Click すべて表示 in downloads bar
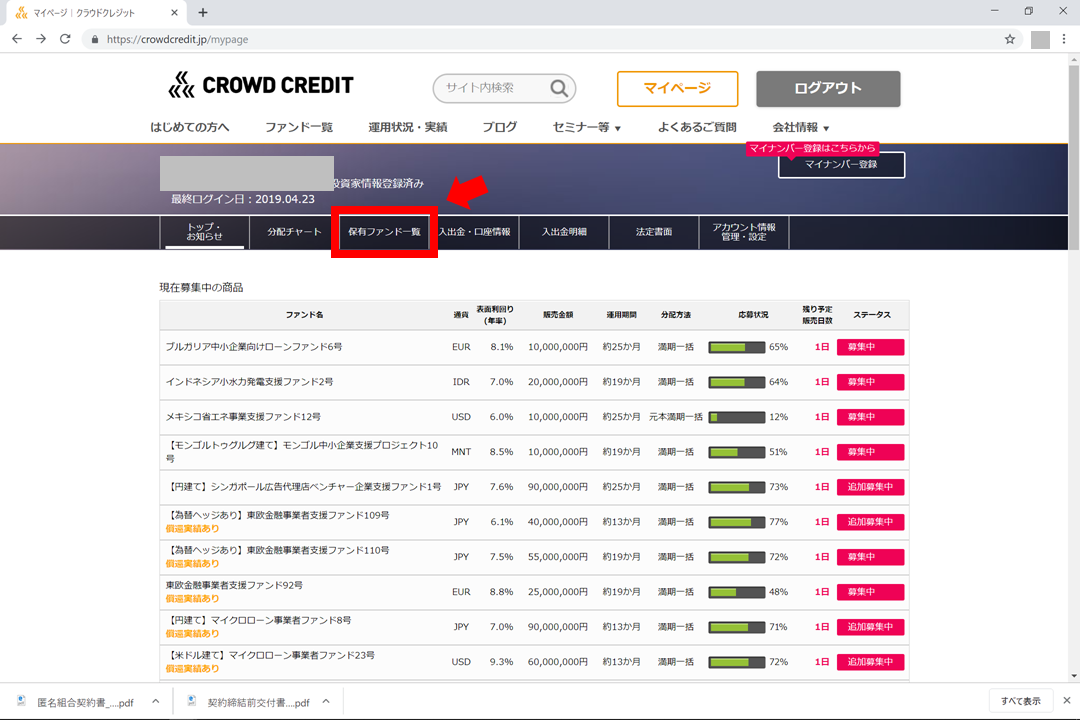Image resolution: width=1080 pixels, height=720 pixels. (1021, 701)
